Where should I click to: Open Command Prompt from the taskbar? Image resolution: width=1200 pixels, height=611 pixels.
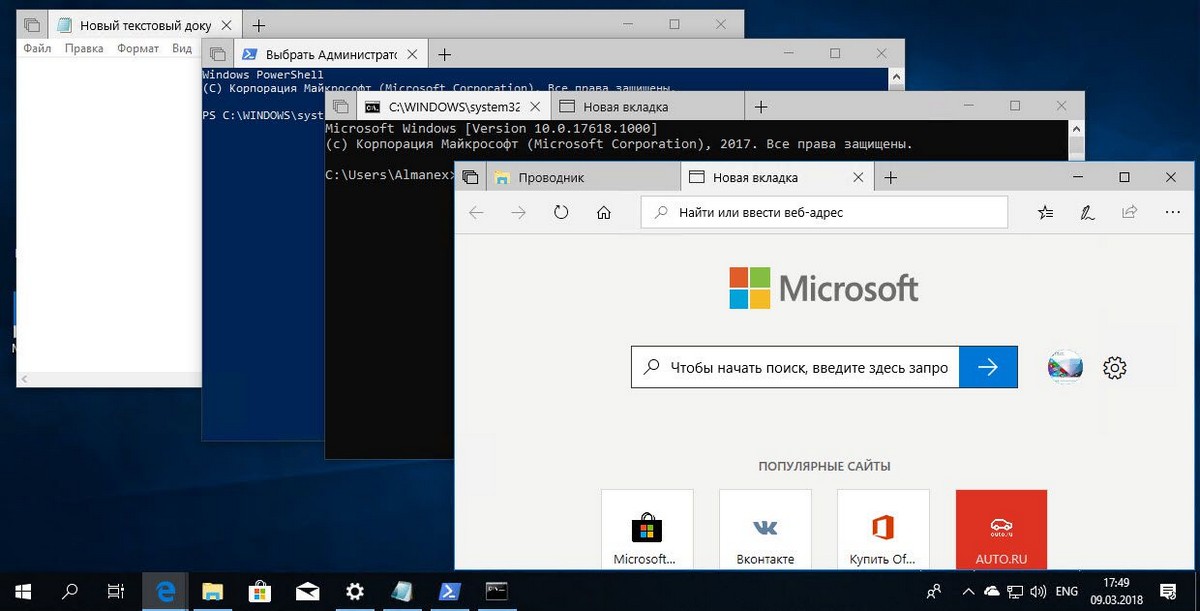click(497, 591)
